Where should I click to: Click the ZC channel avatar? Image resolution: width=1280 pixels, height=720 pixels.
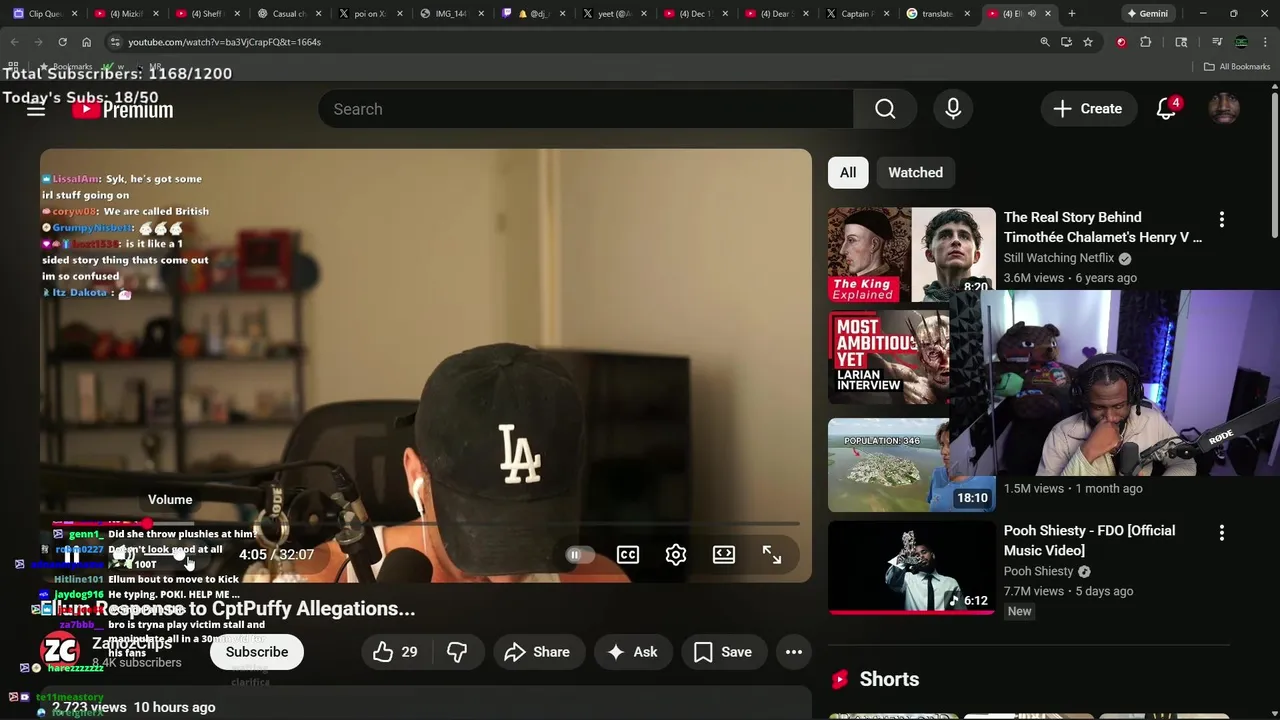(60, 651)
